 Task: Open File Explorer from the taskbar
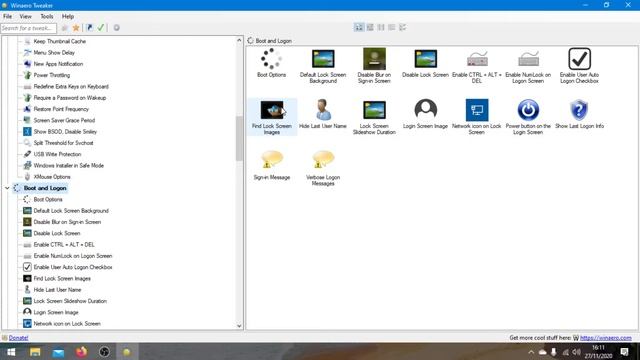[35, 352]
